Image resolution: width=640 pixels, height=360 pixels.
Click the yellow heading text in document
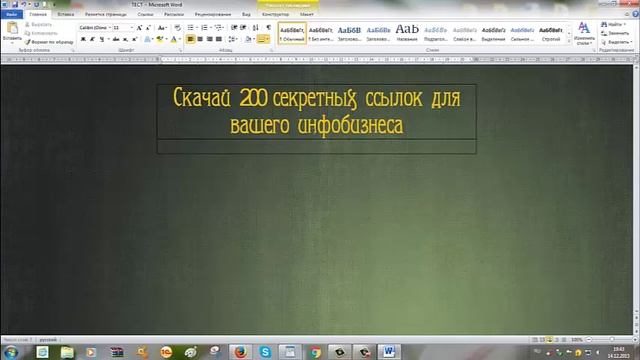[317, 111]
